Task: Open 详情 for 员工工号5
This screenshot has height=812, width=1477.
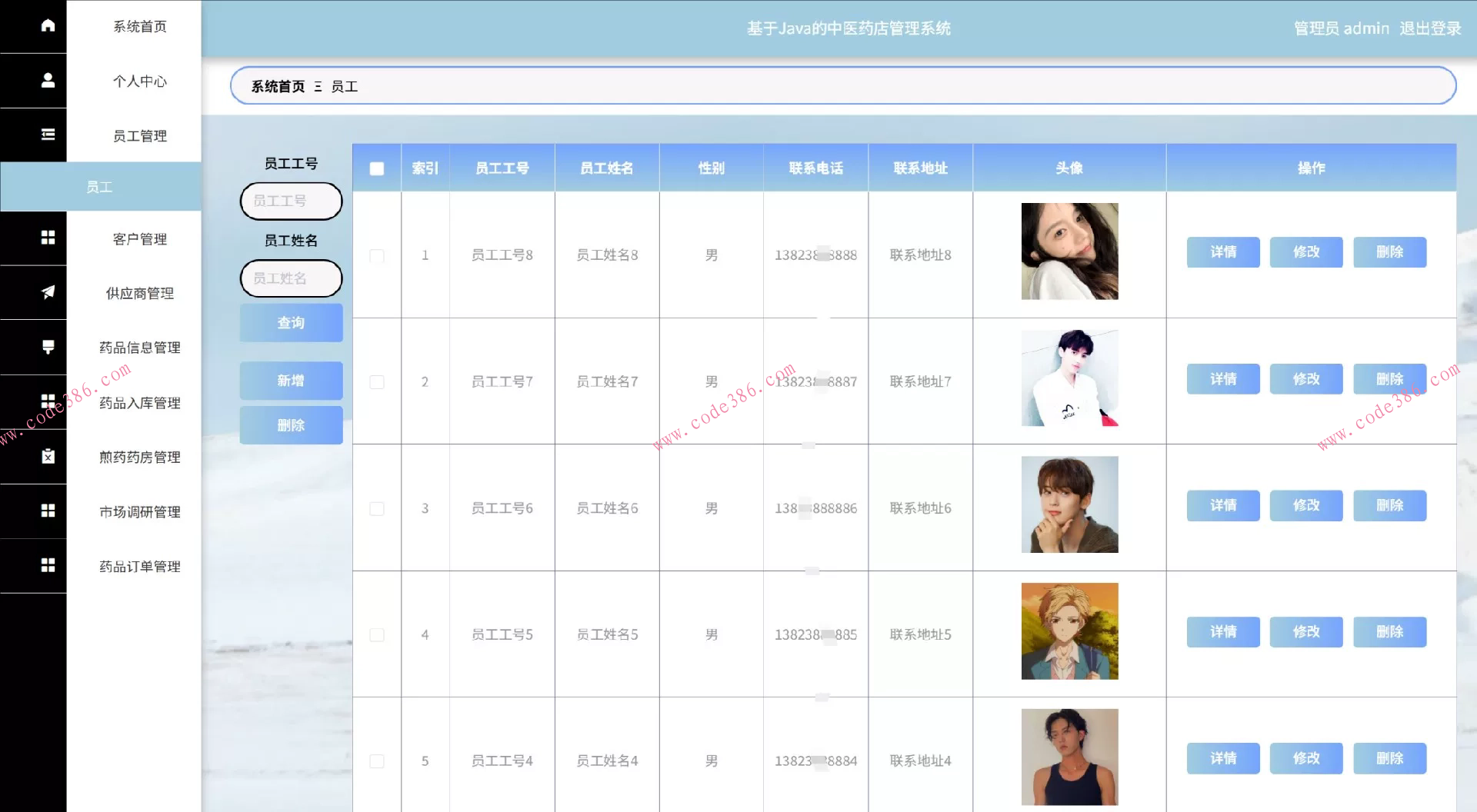Action: point(1223,632)
